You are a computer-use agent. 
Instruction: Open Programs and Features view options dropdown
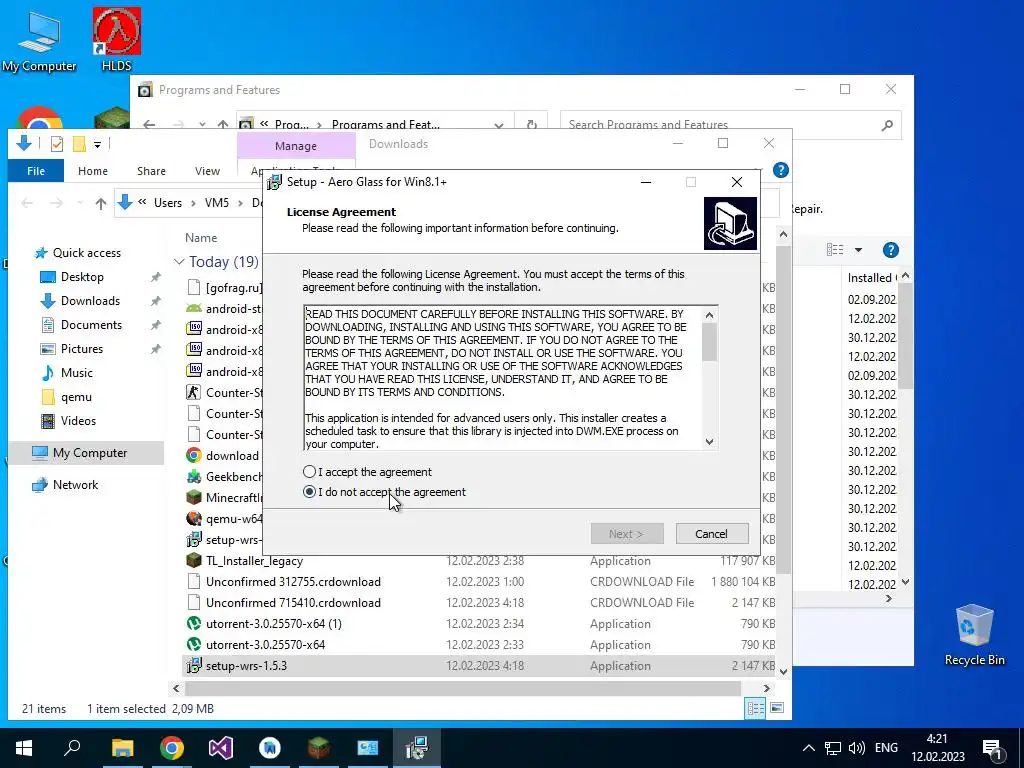point(859,250)
